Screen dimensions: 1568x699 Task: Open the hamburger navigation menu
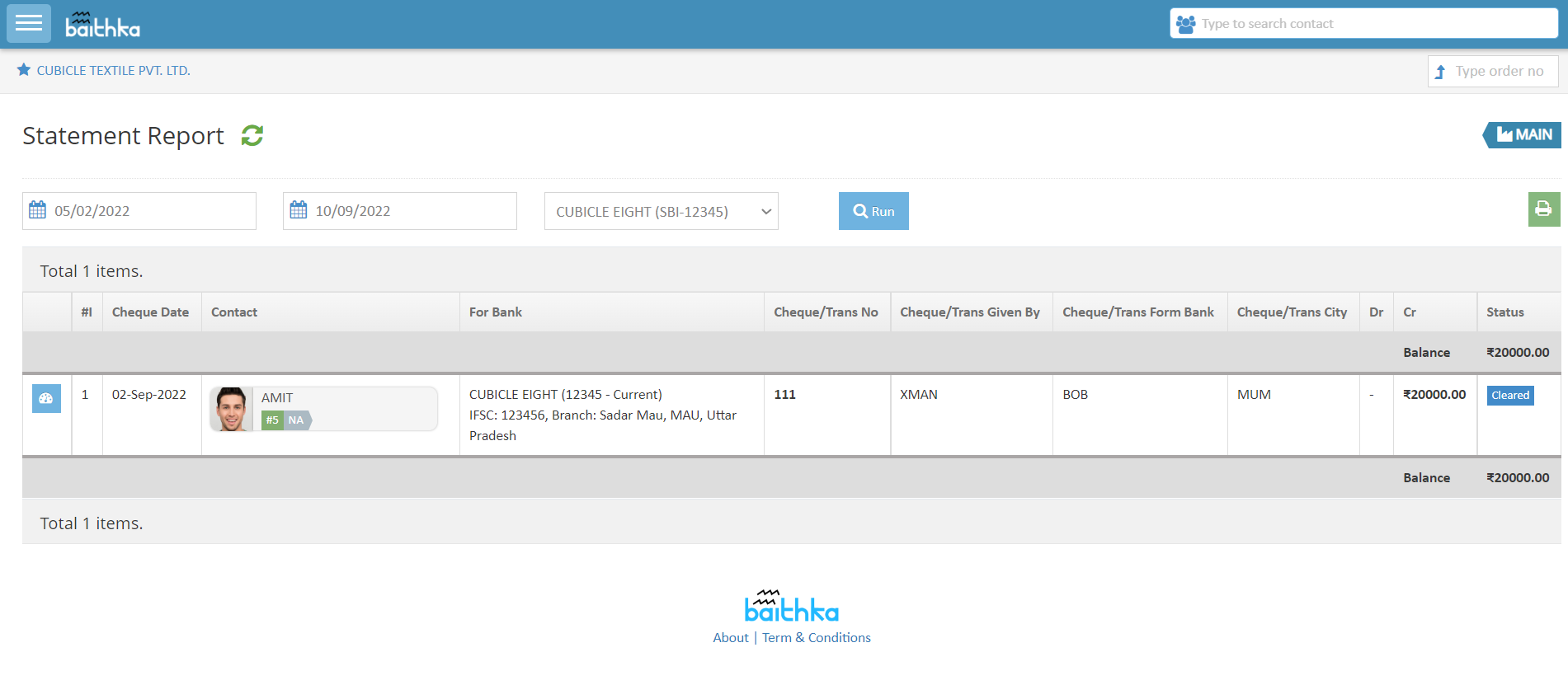coord(29,23)
